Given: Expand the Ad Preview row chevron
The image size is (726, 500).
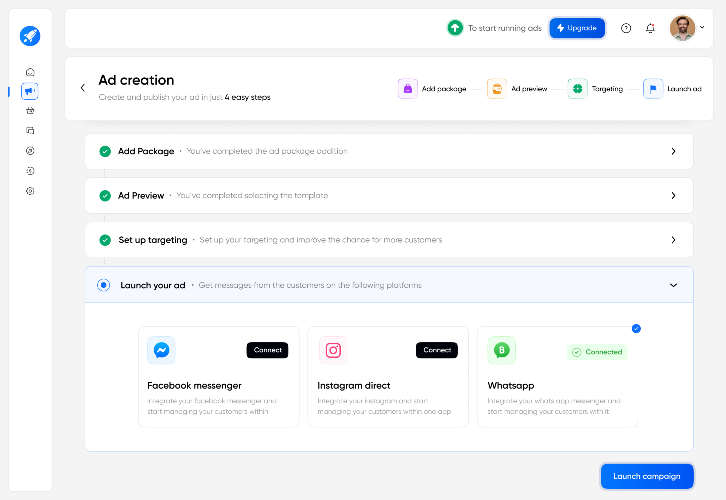Looking at the screenshot, I should (x=673, y=196).
